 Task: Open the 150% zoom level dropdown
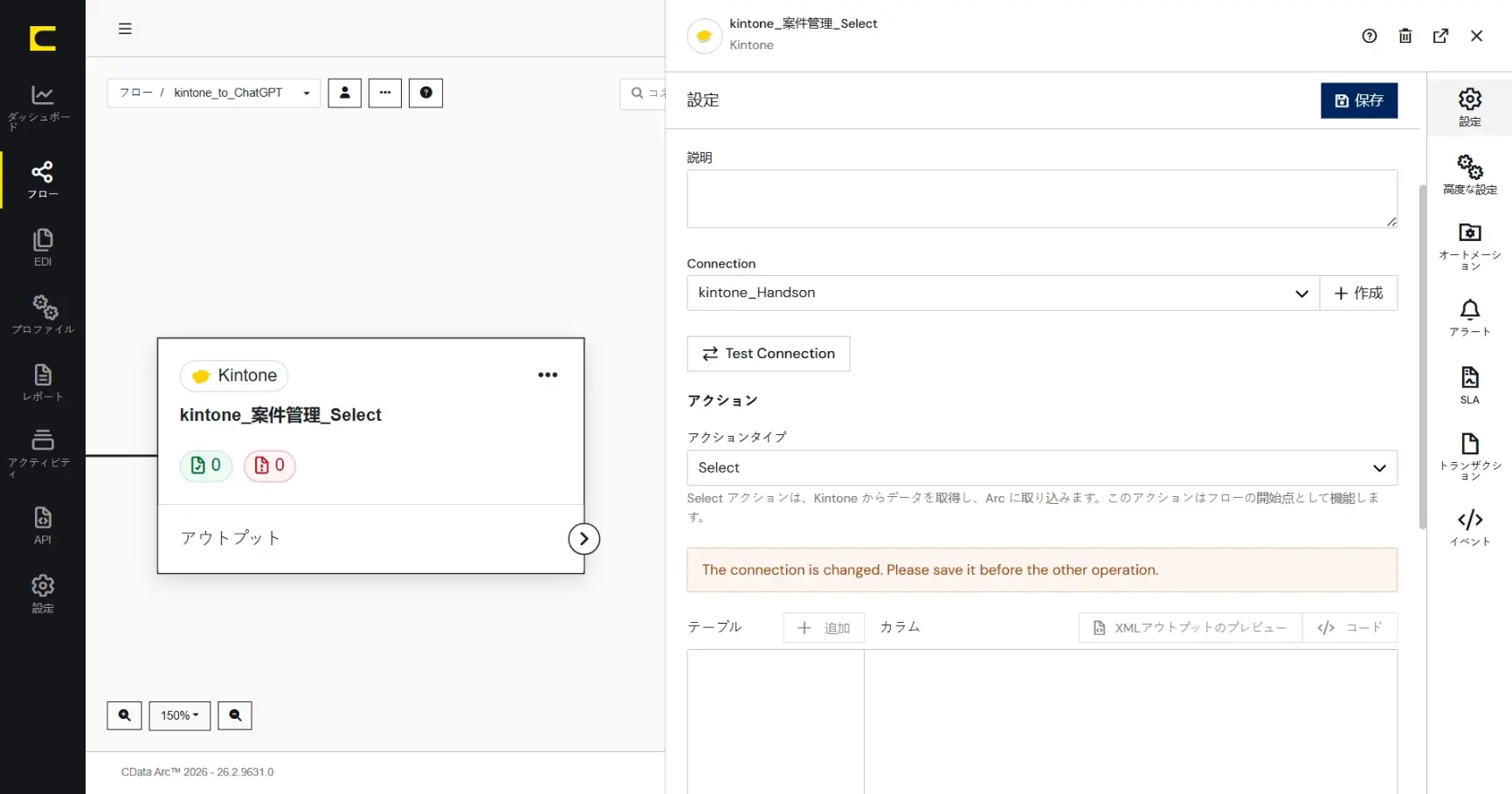180,715
